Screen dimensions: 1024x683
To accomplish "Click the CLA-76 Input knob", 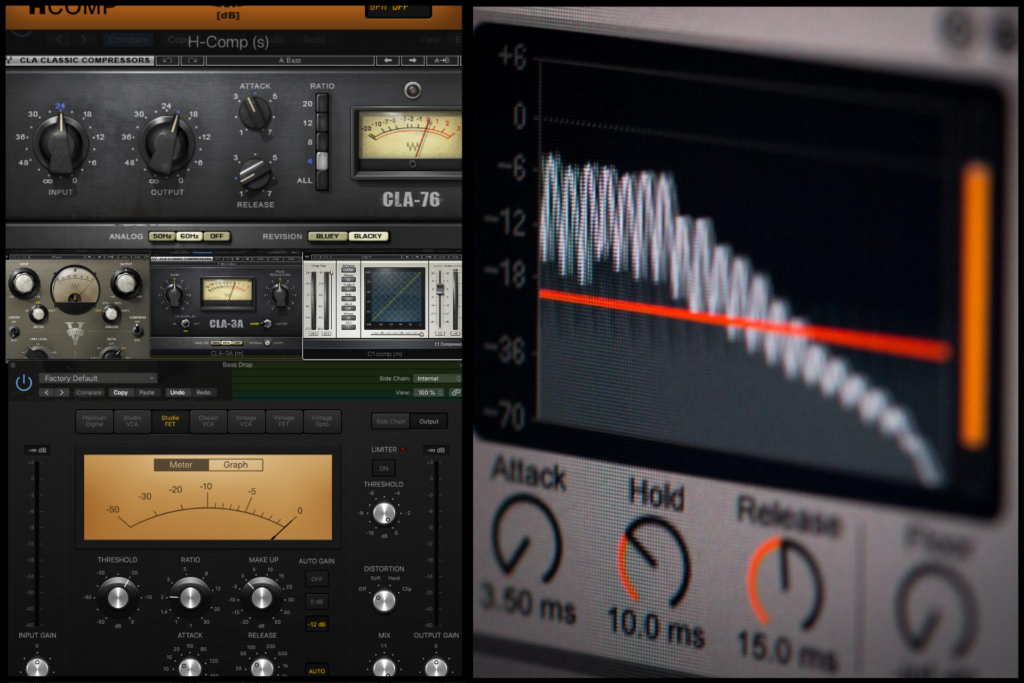I will coord(60,142).
